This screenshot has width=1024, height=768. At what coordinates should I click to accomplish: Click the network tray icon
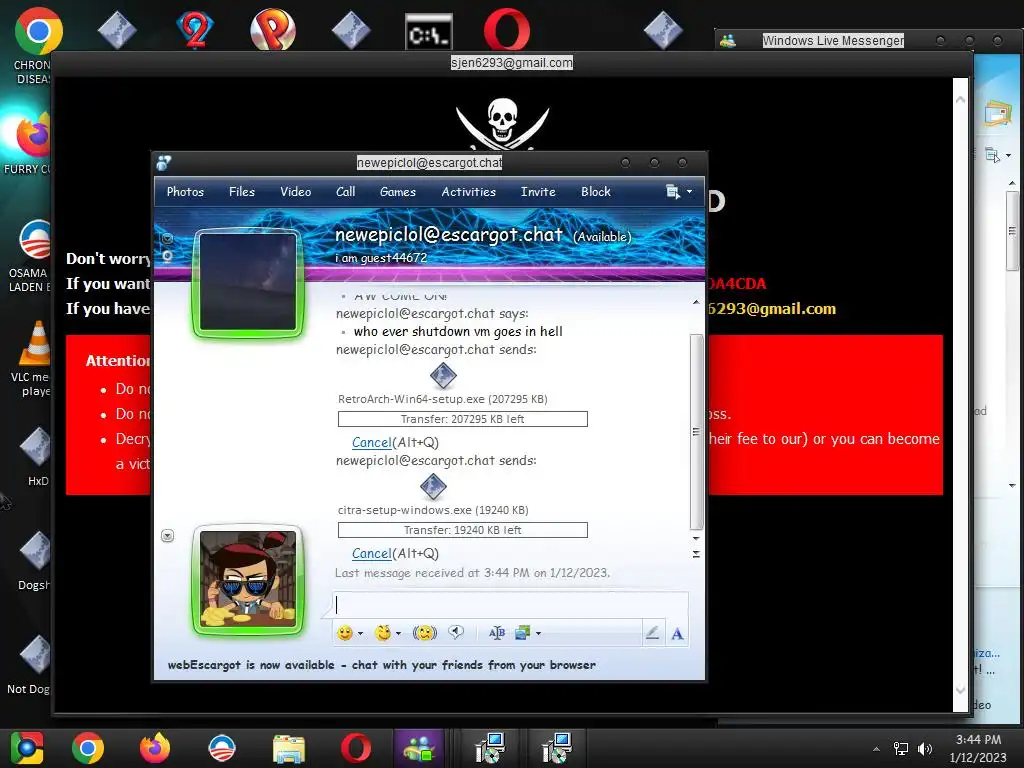(901, 748)
